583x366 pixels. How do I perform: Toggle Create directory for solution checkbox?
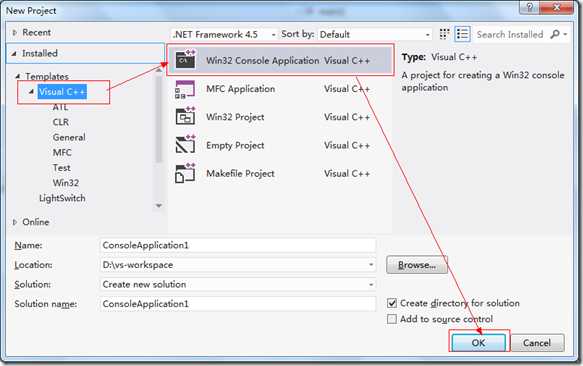pyautogui.click(x=392, y=303)
